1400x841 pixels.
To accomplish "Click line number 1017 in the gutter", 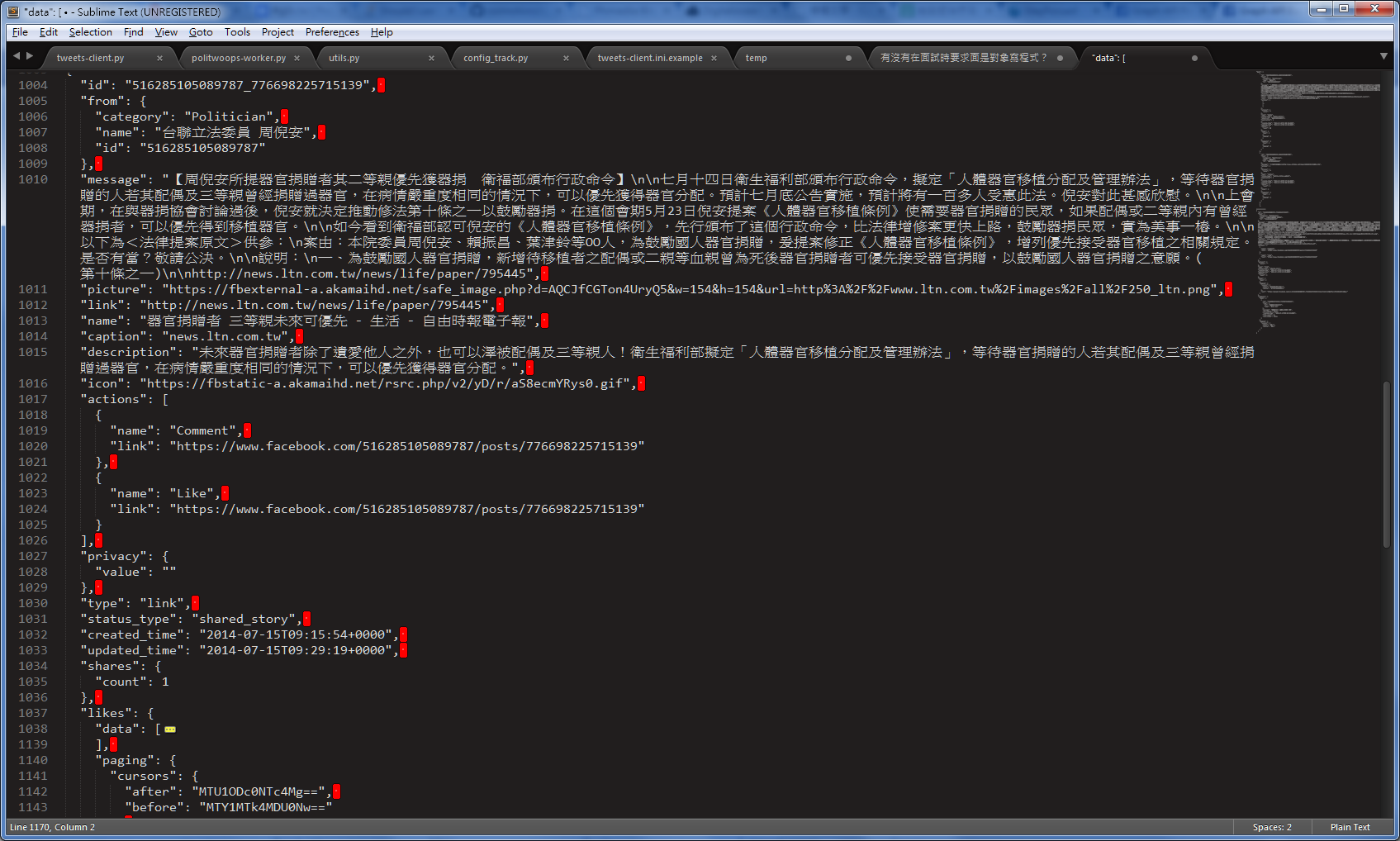I will tap(33, 399).
